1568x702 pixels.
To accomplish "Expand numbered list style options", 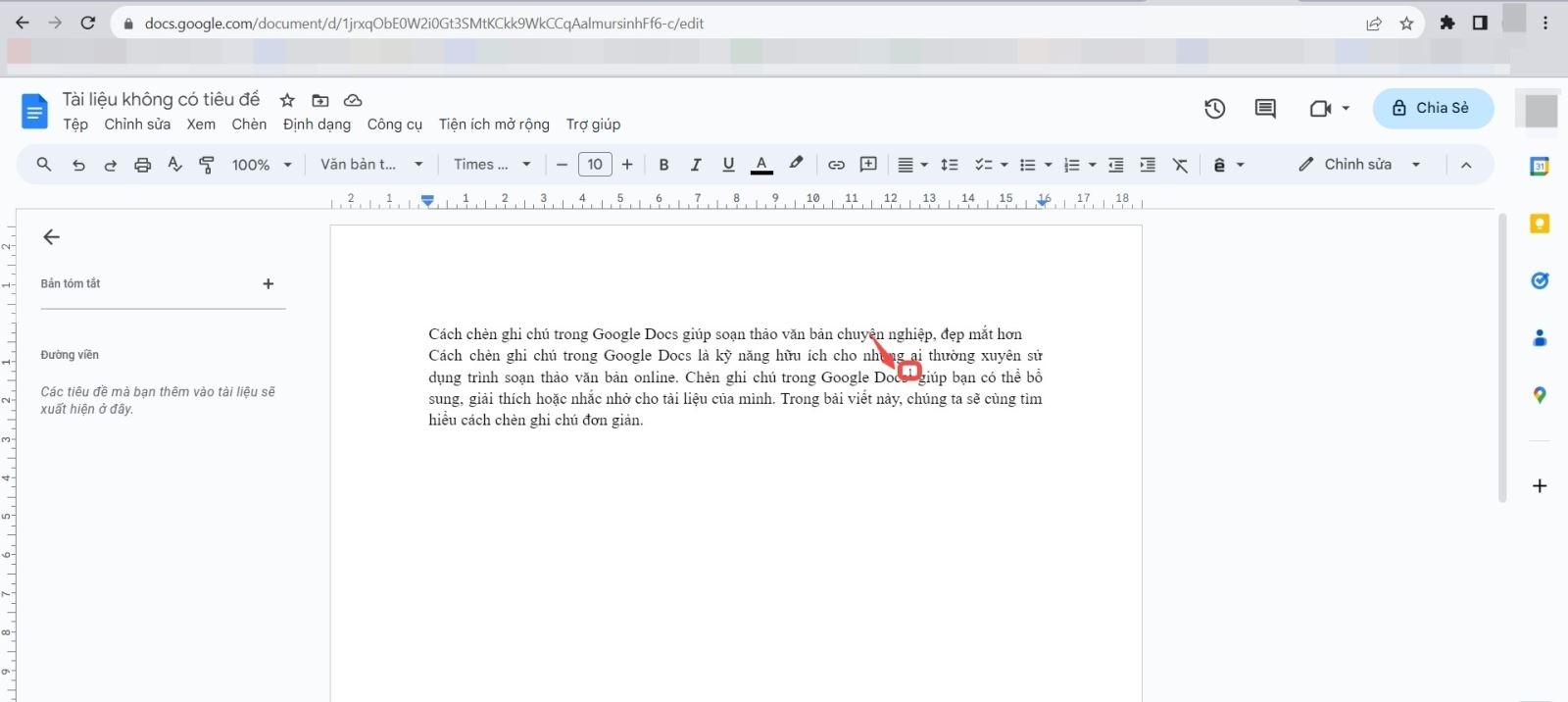I will (1092, 165).
